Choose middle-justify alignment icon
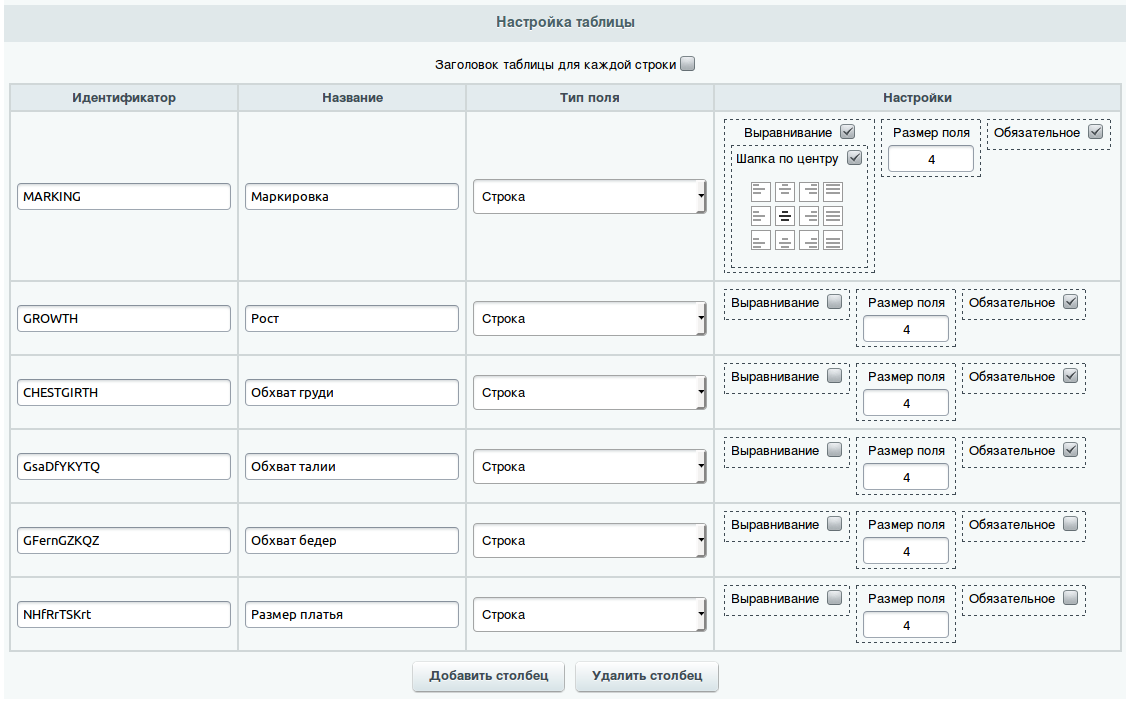The width and height of the screenshot is (1130, 703). (x=833, y=215)
